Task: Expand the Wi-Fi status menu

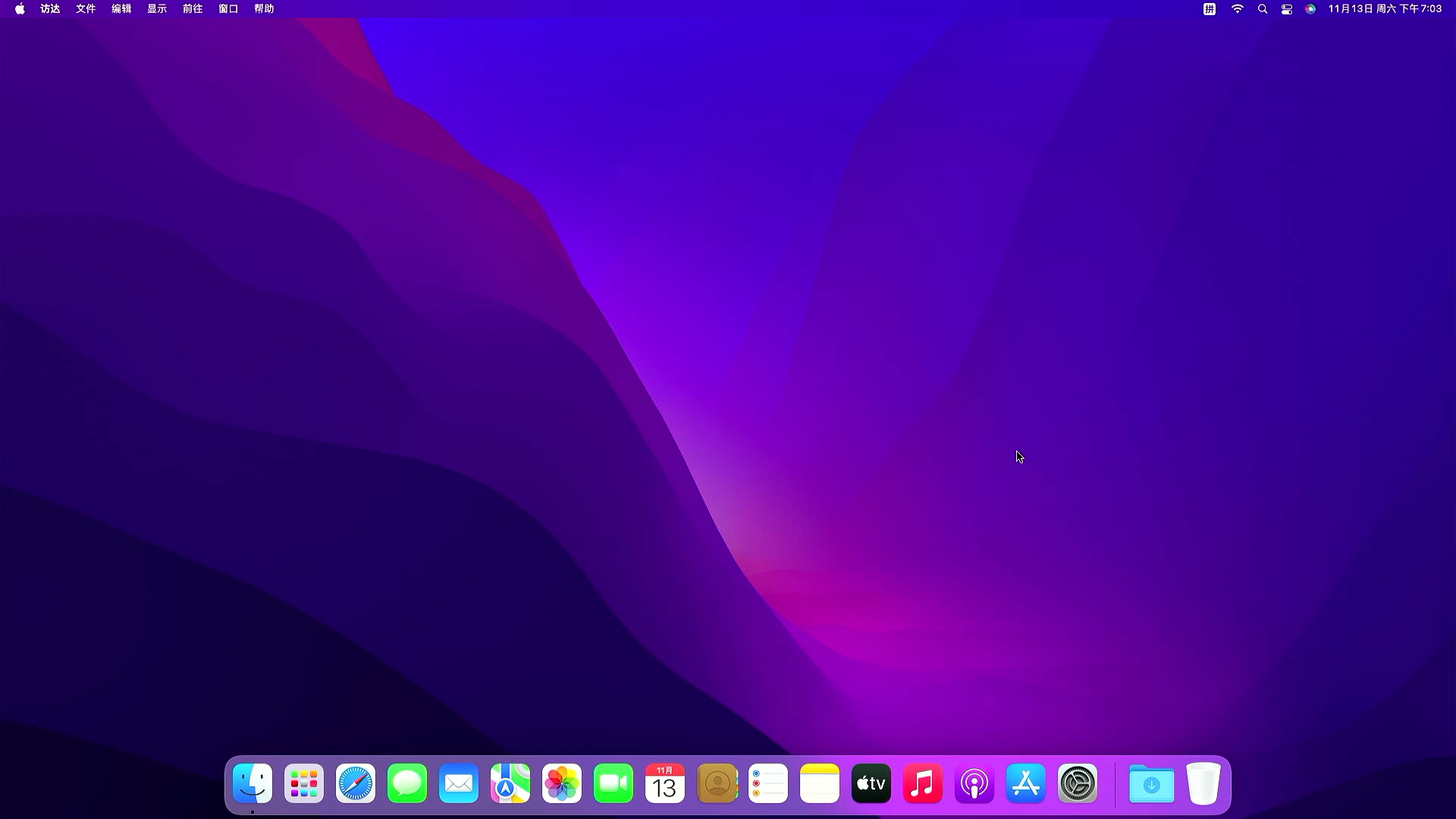Action: click(1238, 9)
